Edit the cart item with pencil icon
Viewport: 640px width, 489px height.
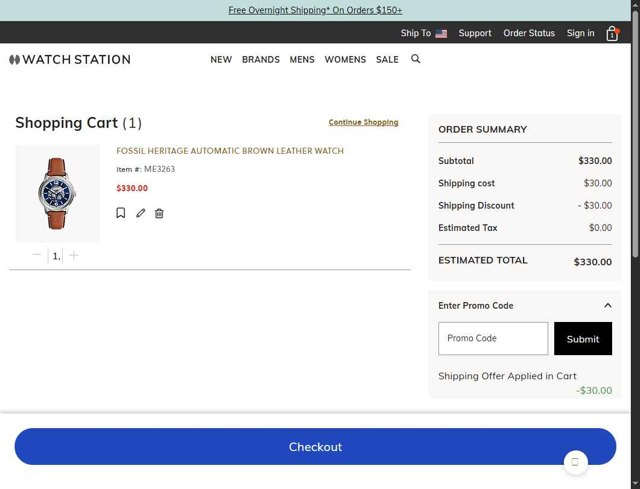tap(140, 213)
